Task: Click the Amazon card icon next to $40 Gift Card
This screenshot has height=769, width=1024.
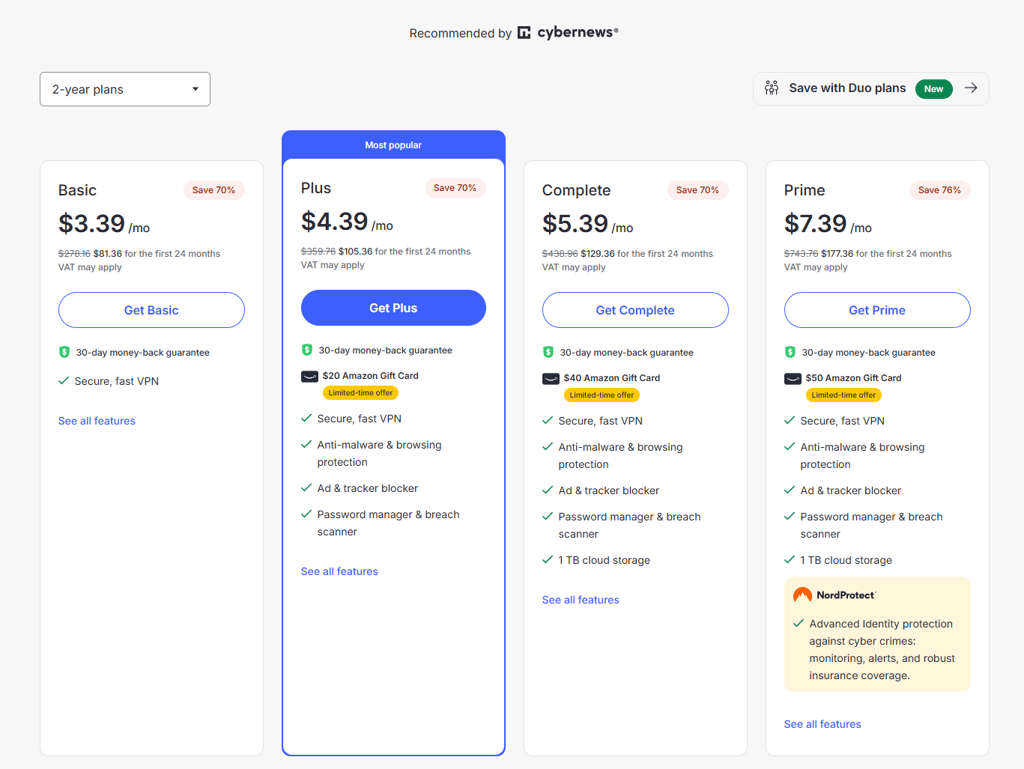Action: pyautogui.click(x=551, y=379)
